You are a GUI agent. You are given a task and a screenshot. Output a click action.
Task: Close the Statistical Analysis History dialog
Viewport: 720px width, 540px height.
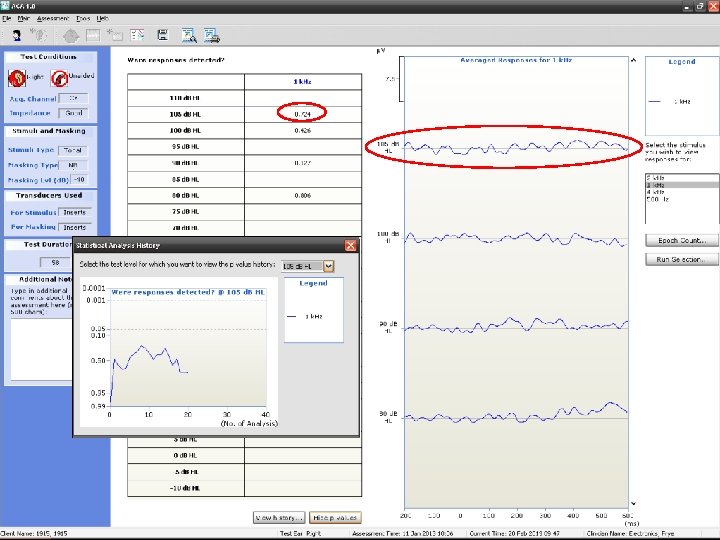click(350, 245)
